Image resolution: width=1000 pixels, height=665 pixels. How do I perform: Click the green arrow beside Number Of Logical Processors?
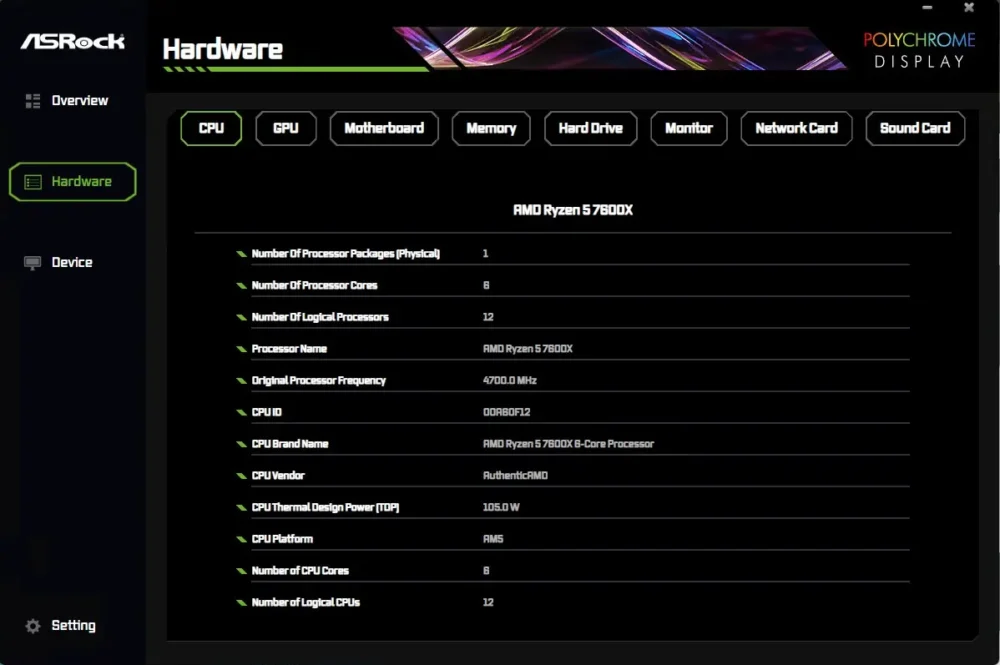pos(241,318)
